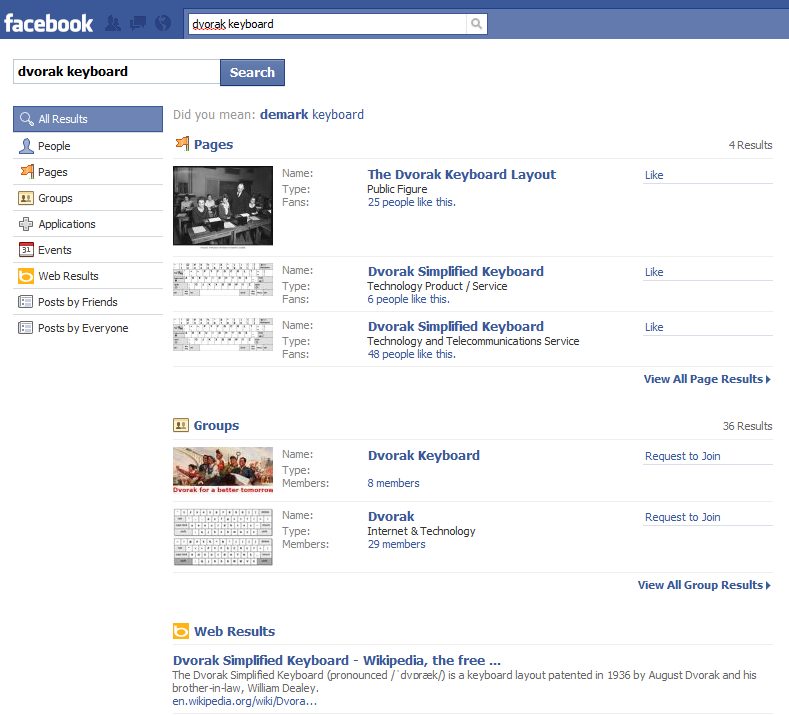Screen dimensions: 789x715
Task: Show Posts by Everyone
Action: click(x=88, y=328)
